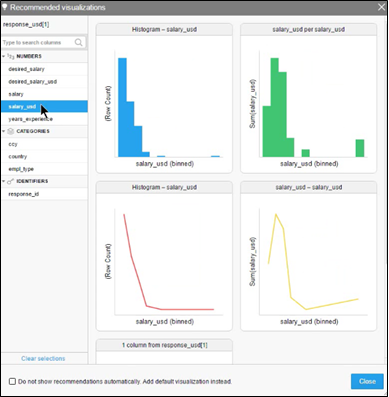389x397 pixels.
Task: Click the IDENTIFIERS key icon
Action: click(11, 181)
